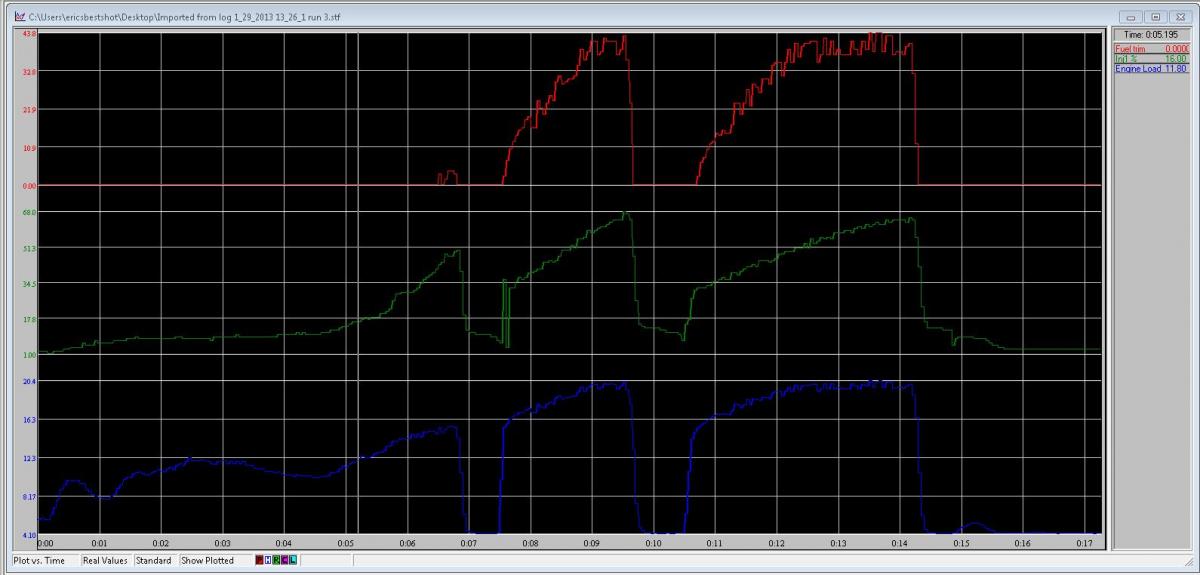Click the green 68.0 axis label
The width and height of the screenshot is (1200, 575).
(29, 212)
